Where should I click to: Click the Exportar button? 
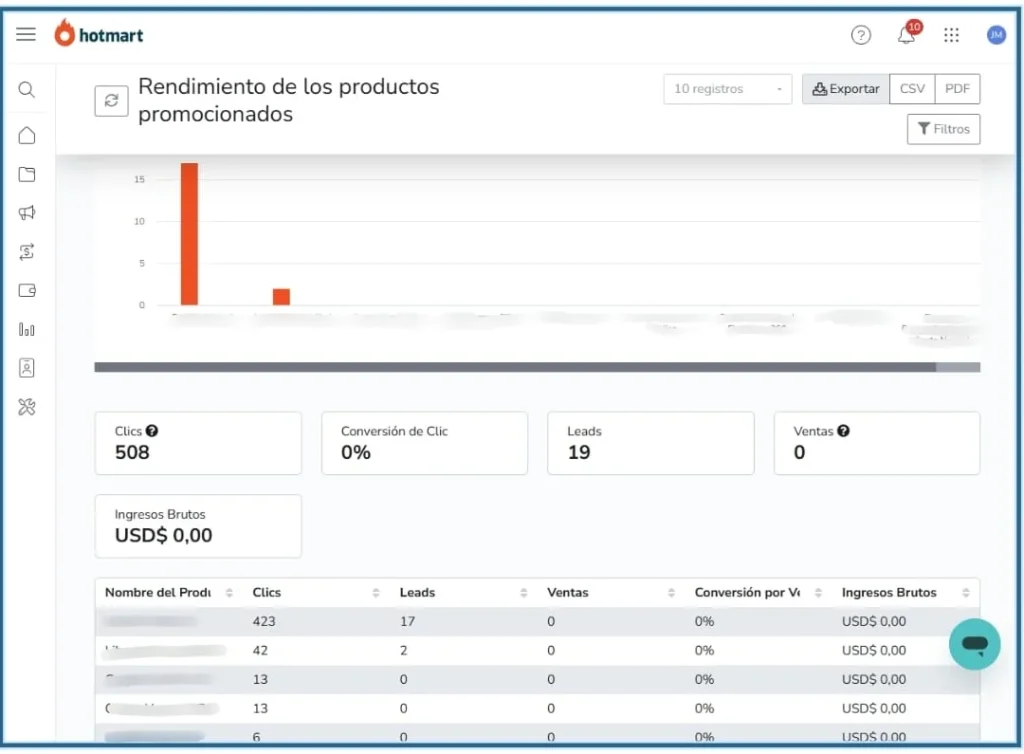point(846,89)
